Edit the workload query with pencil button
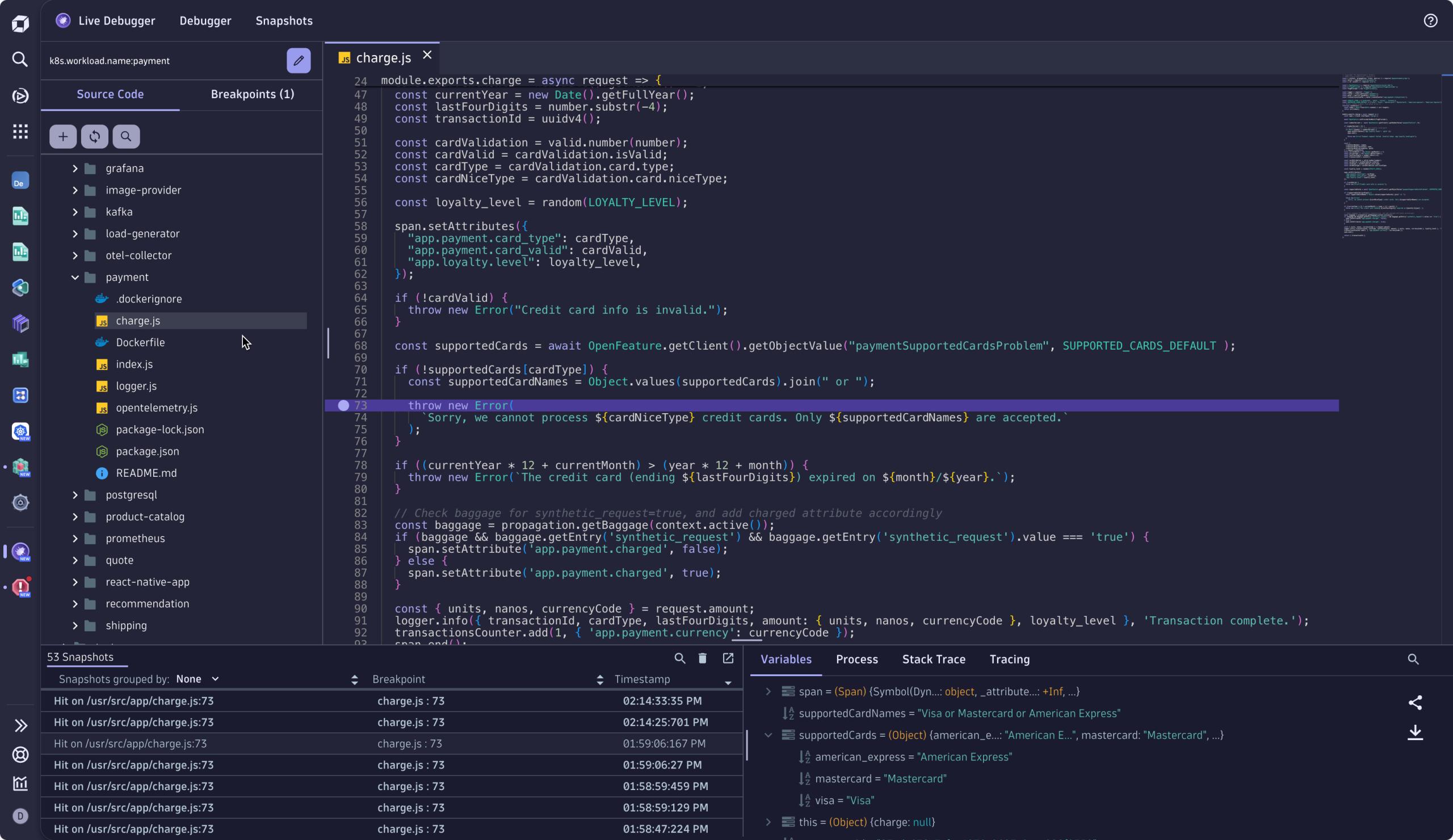Screen dimensions: 1453x840 tap(299, 60)
